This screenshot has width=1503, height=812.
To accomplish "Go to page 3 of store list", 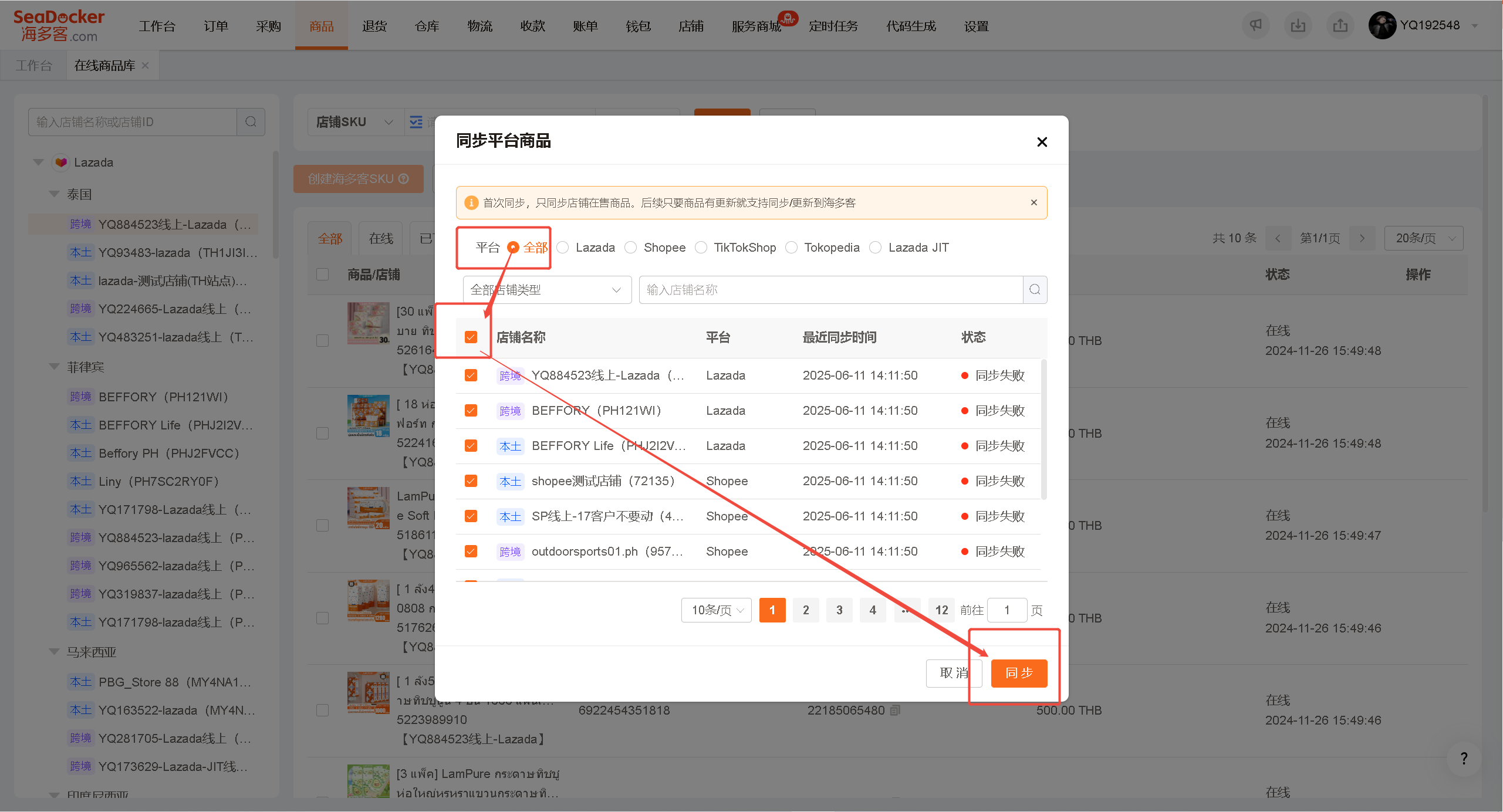I will (839, 610).
